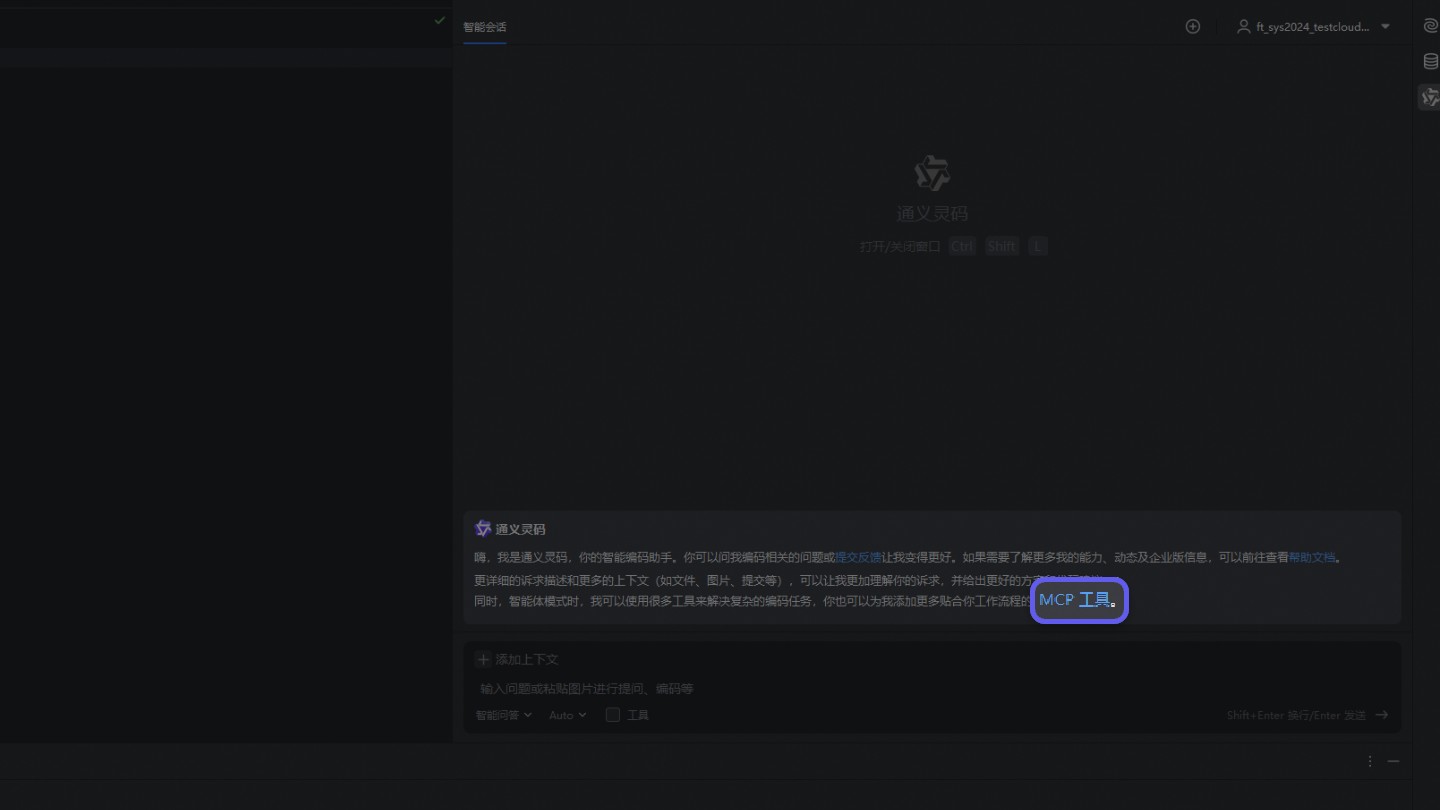The image size is (1440, 810).
Task: Open the 帮助文档 documentation link
Action: (x=1312, y=557)
